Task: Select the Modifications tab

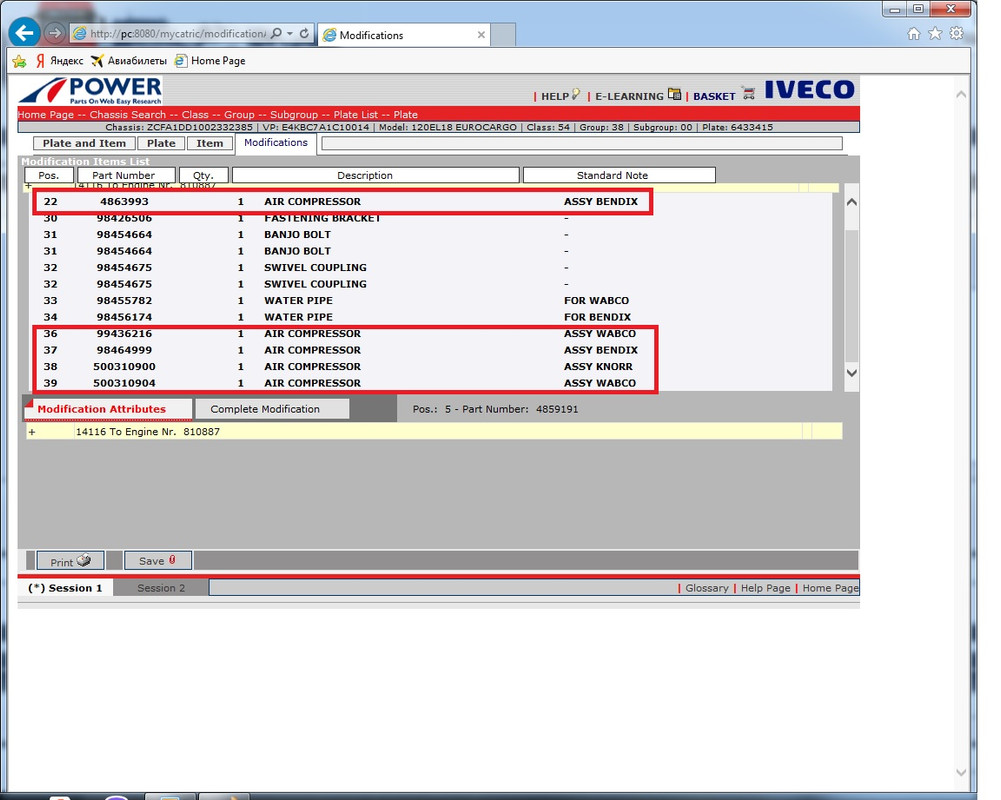Action: coord(276,142)
